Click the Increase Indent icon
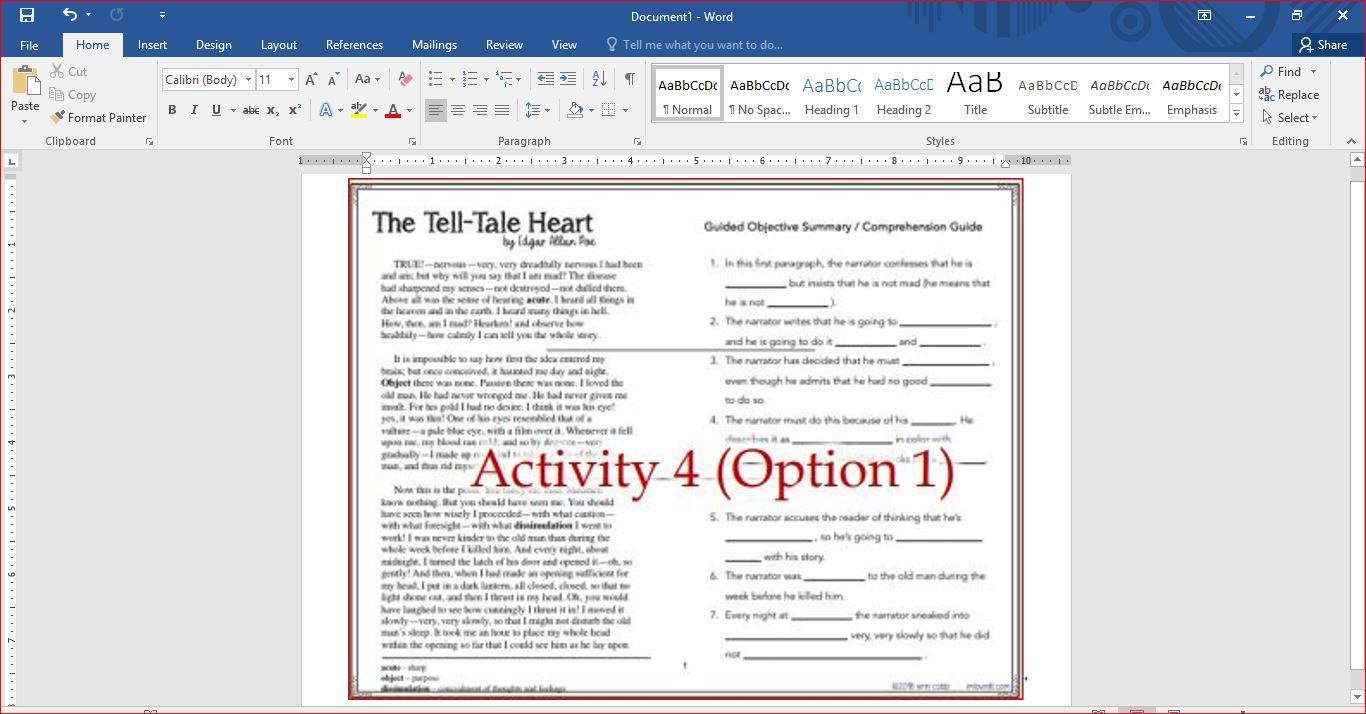The width and height of the screenshot is (1366, 714). click(x=567, y=79)
